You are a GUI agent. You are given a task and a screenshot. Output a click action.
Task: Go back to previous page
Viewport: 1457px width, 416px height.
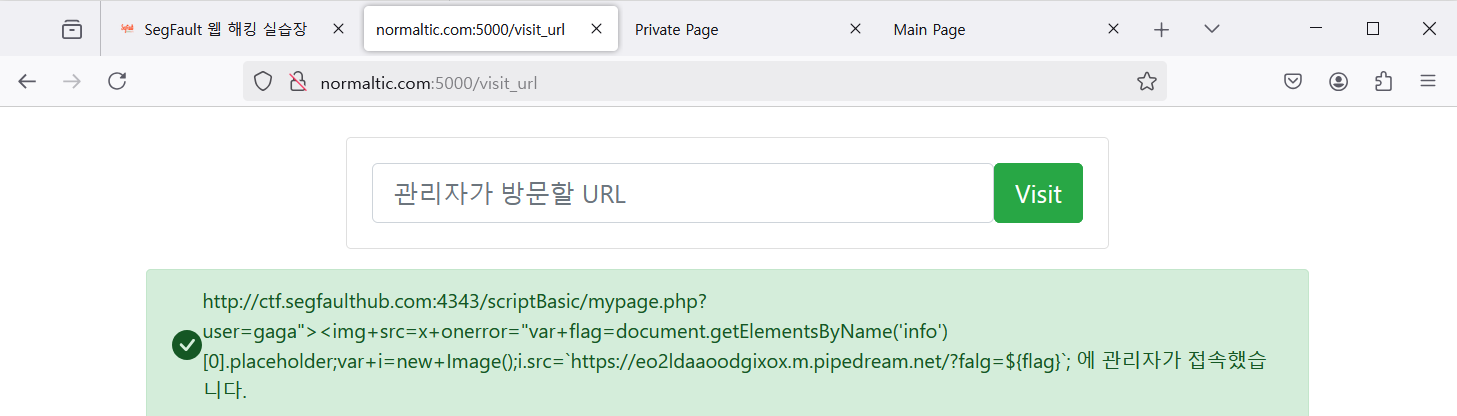(x=27, y=82)
